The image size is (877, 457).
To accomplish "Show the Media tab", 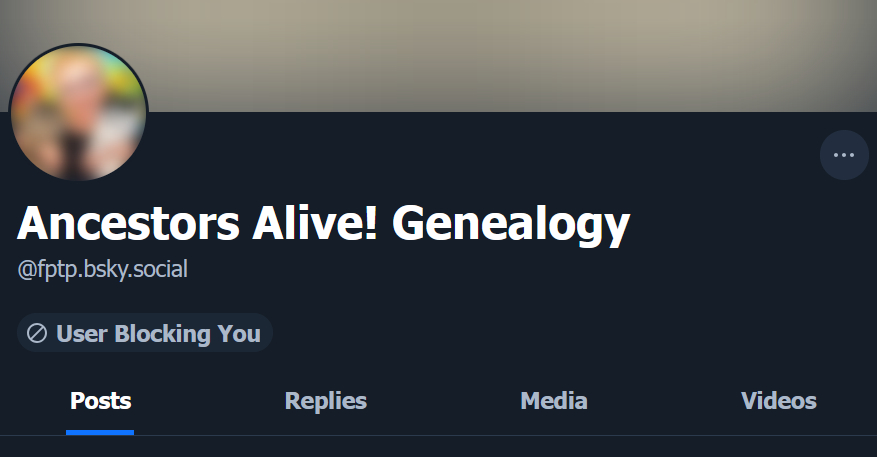I will pyautogui.click(x=553, y=402).
